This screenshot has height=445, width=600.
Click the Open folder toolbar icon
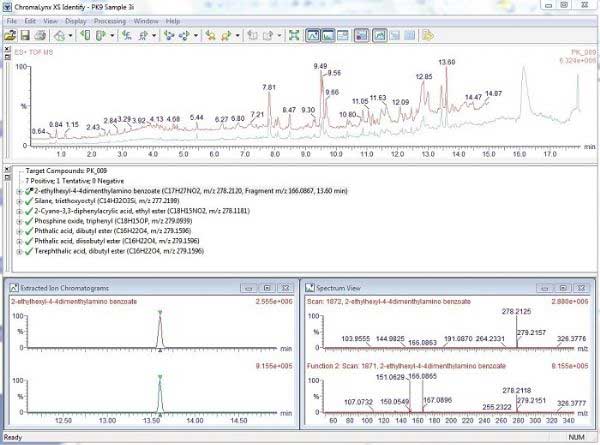click(x=10, y=35)
